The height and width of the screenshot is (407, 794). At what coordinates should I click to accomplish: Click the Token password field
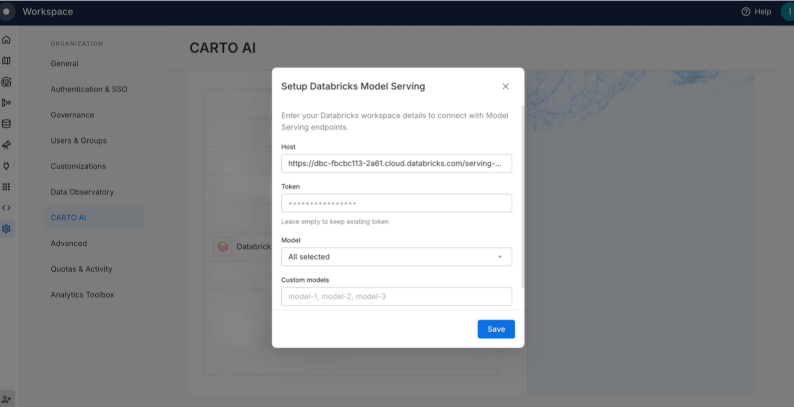[396, 203]
